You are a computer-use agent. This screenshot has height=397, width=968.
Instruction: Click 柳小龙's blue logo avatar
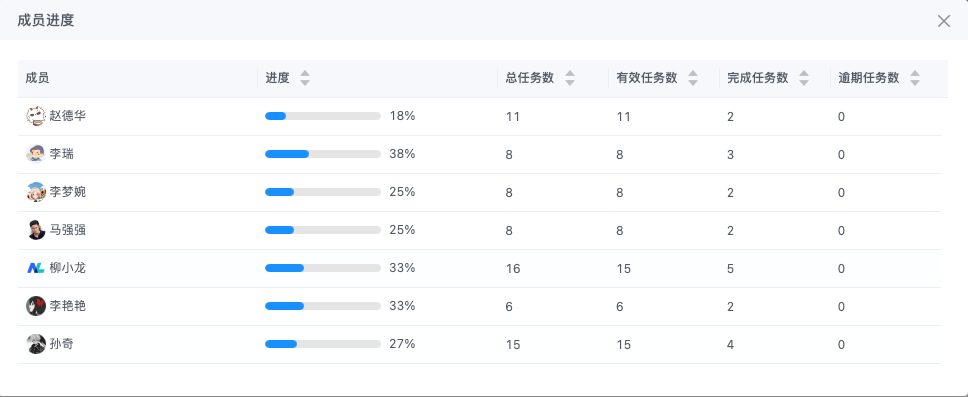[36, 268]
